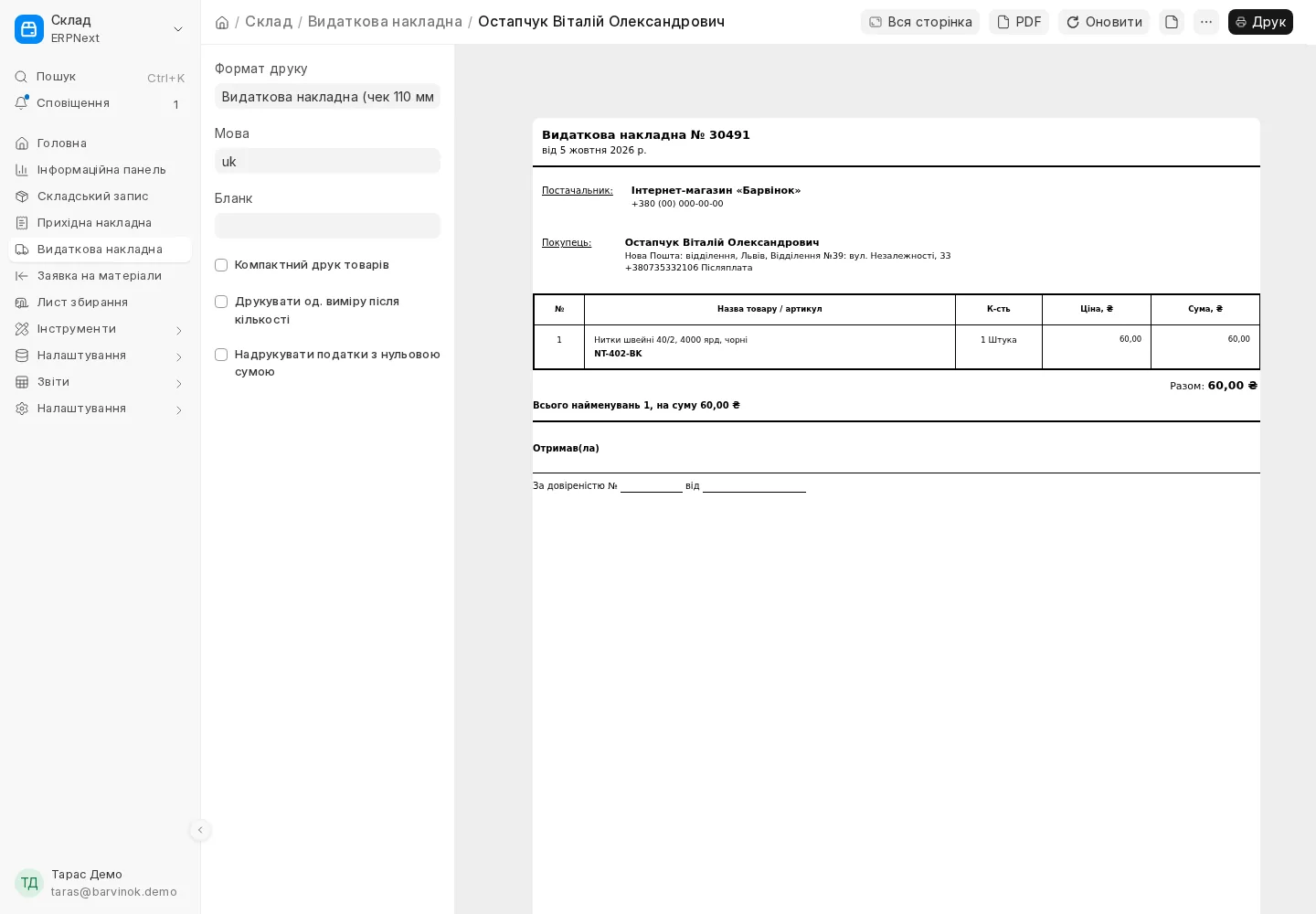Open the three-dots more menu

click(1206, 22)
